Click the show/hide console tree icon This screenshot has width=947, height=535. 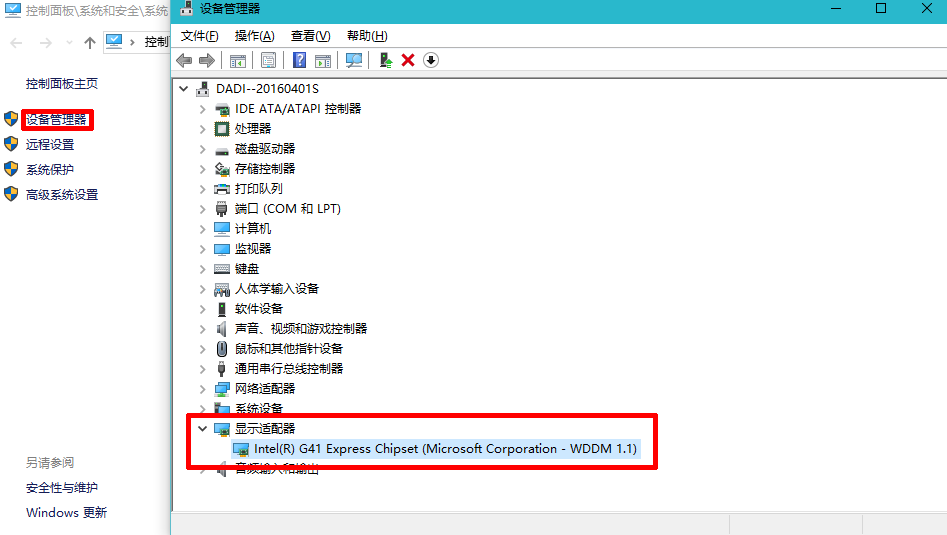pos(238,60)
